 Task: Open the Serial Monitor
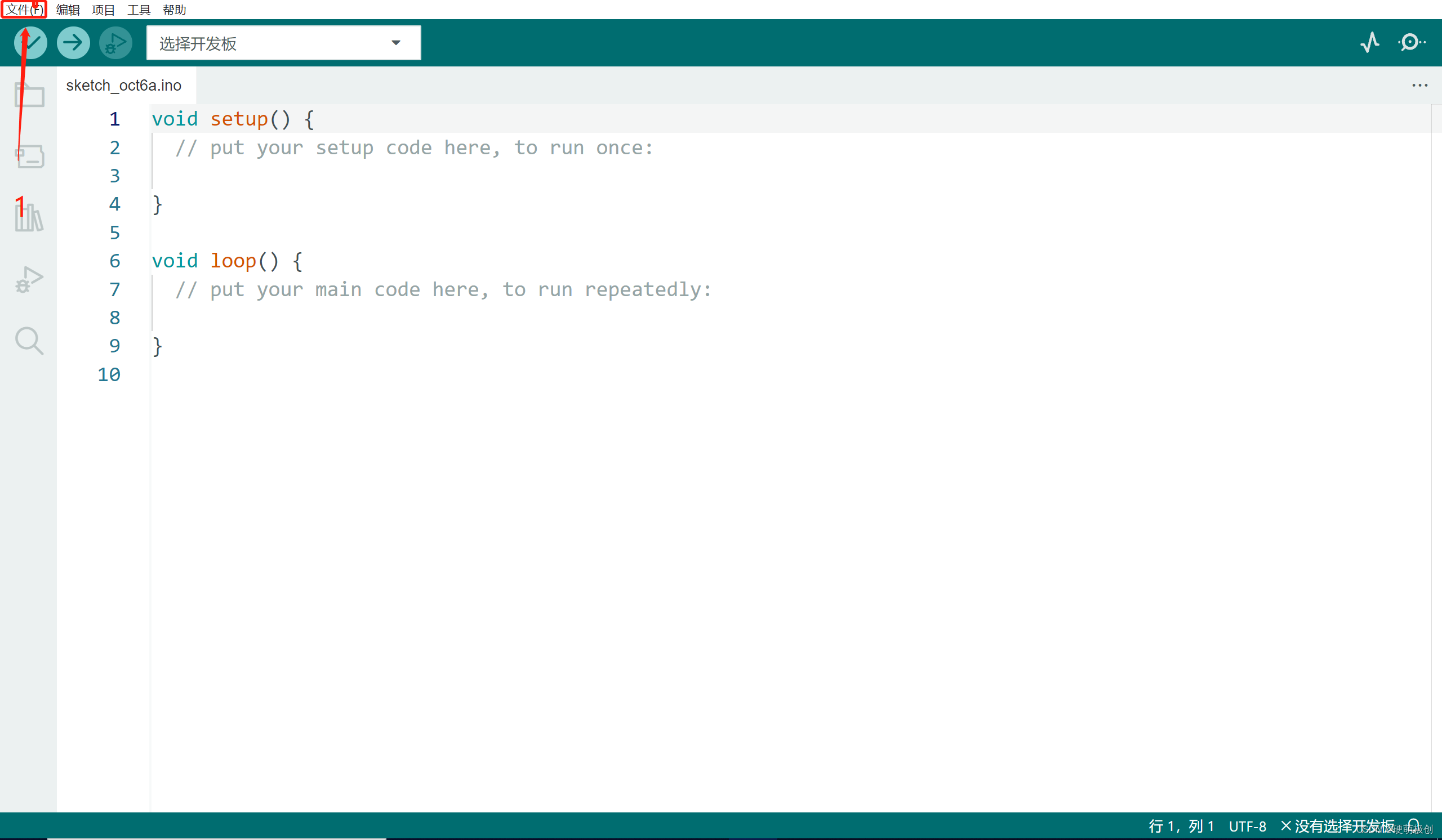pyautogui.click(x=1411, y=43)
